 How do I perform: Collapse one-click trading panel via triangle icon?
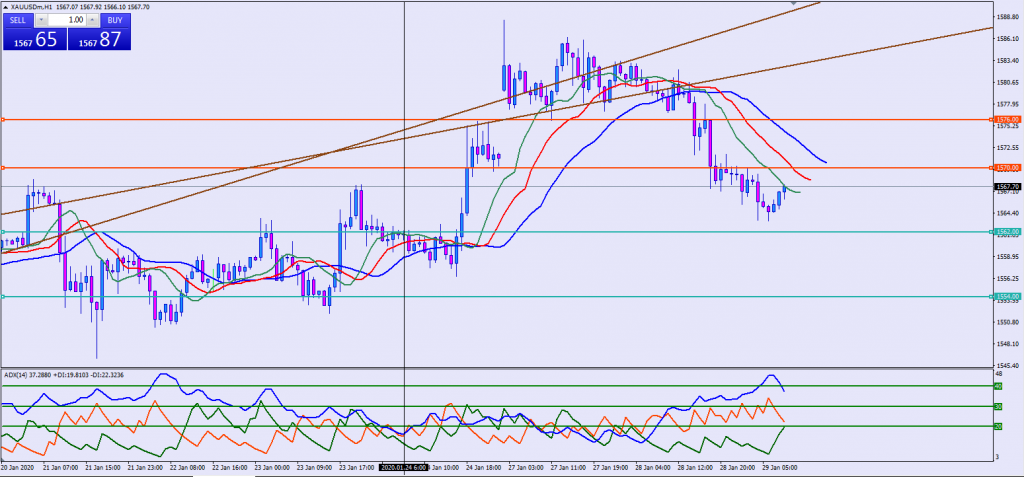point(6,7)
